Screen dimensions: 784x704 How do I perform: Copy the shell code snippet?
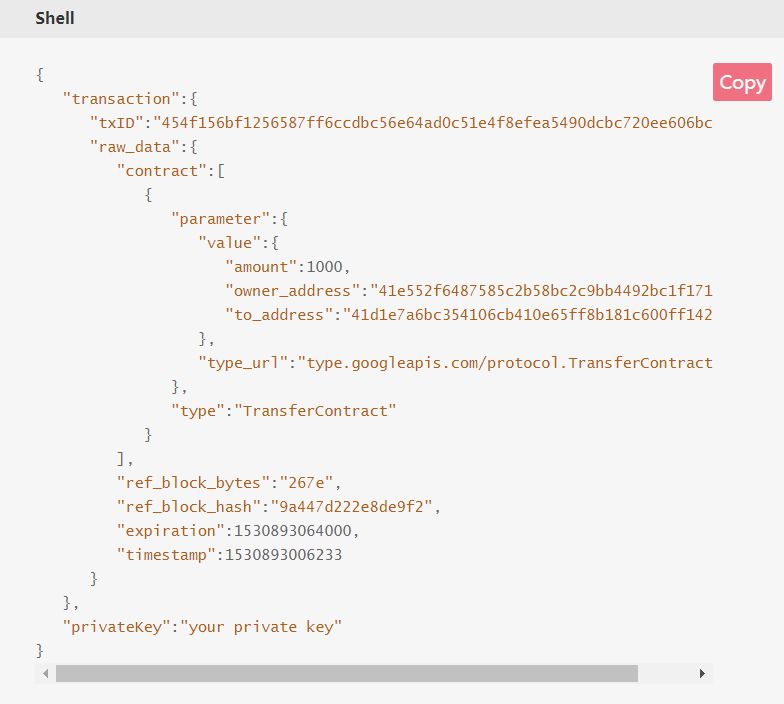742,82
